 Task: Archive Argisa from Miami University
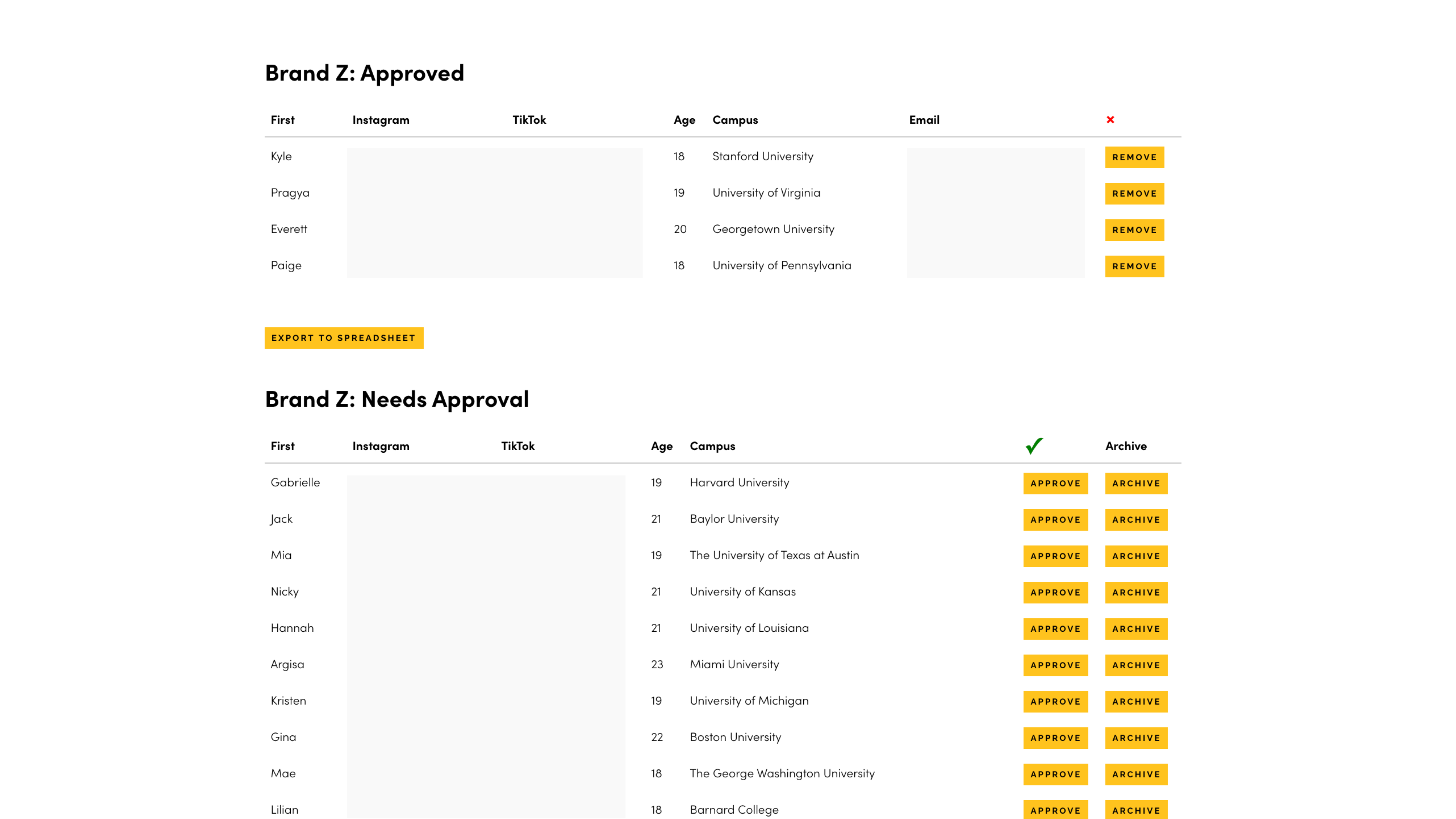pos(1136,665)
